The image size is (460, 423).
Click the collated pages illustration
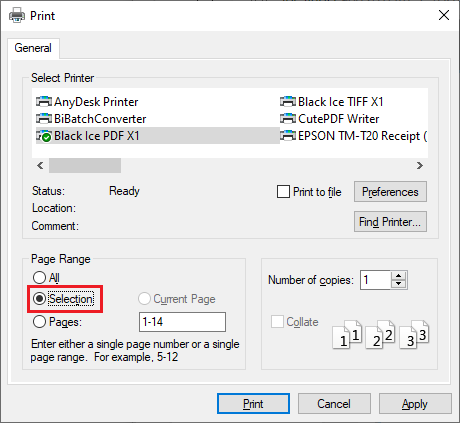(x=381, y=334)
